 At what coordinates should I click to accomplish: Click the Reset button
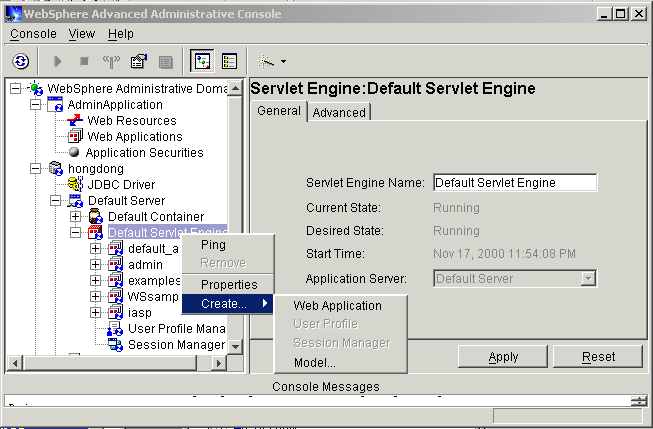click(x=598, y=357)
